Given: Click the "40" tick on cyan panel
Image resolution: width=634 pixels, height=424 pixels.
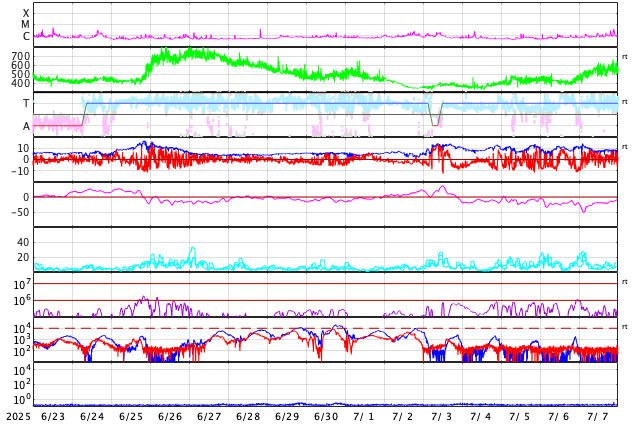Looking at the screenshot, I should coord(23,243).
